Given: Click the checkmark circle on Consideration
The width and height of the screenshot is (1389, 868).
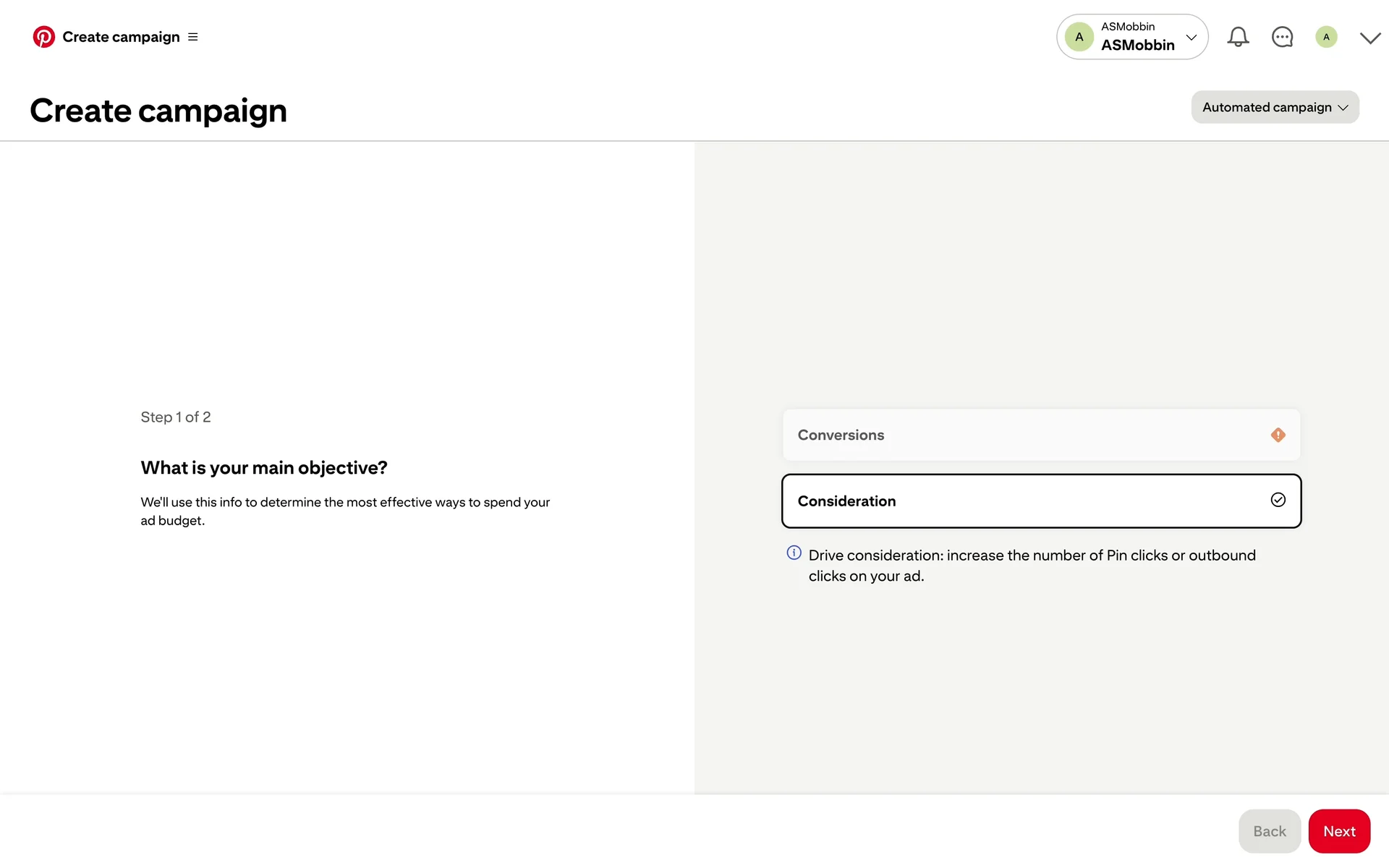Looking at the screenshot, I should (1278, 500).
